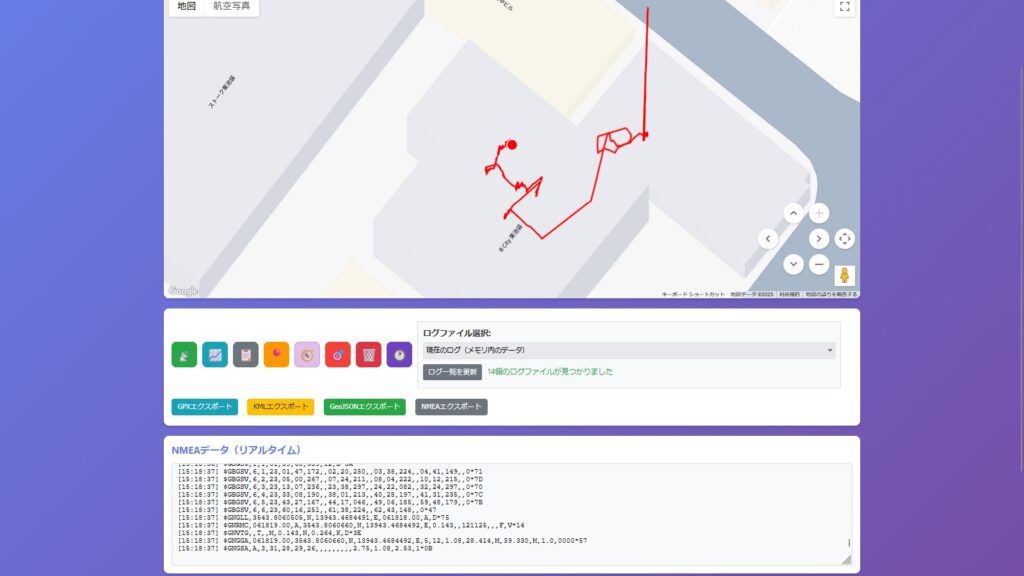Zoom out the map with minus button
1024x576 pixels.
pyautogui.click(x=819, y=264)
